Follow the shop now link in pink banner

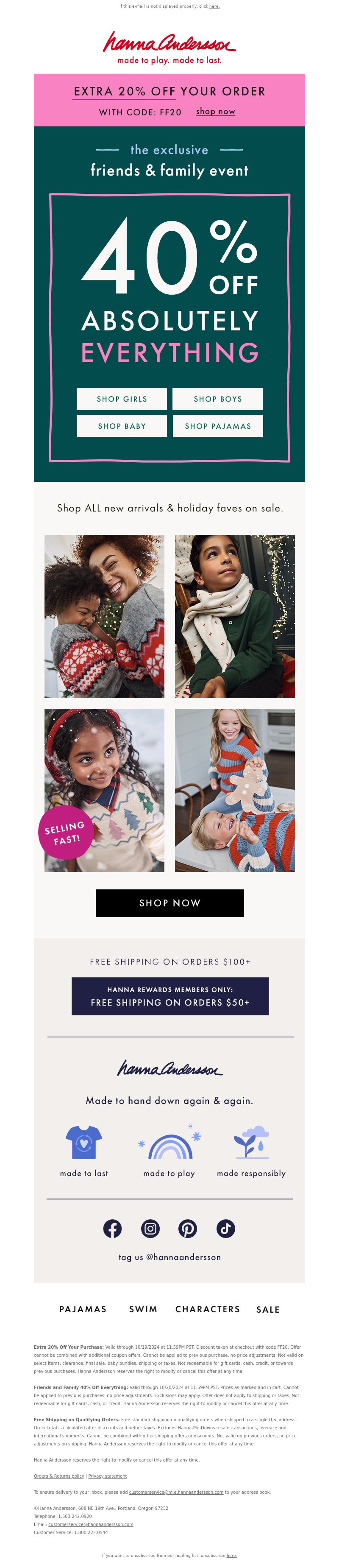(215, 112)
